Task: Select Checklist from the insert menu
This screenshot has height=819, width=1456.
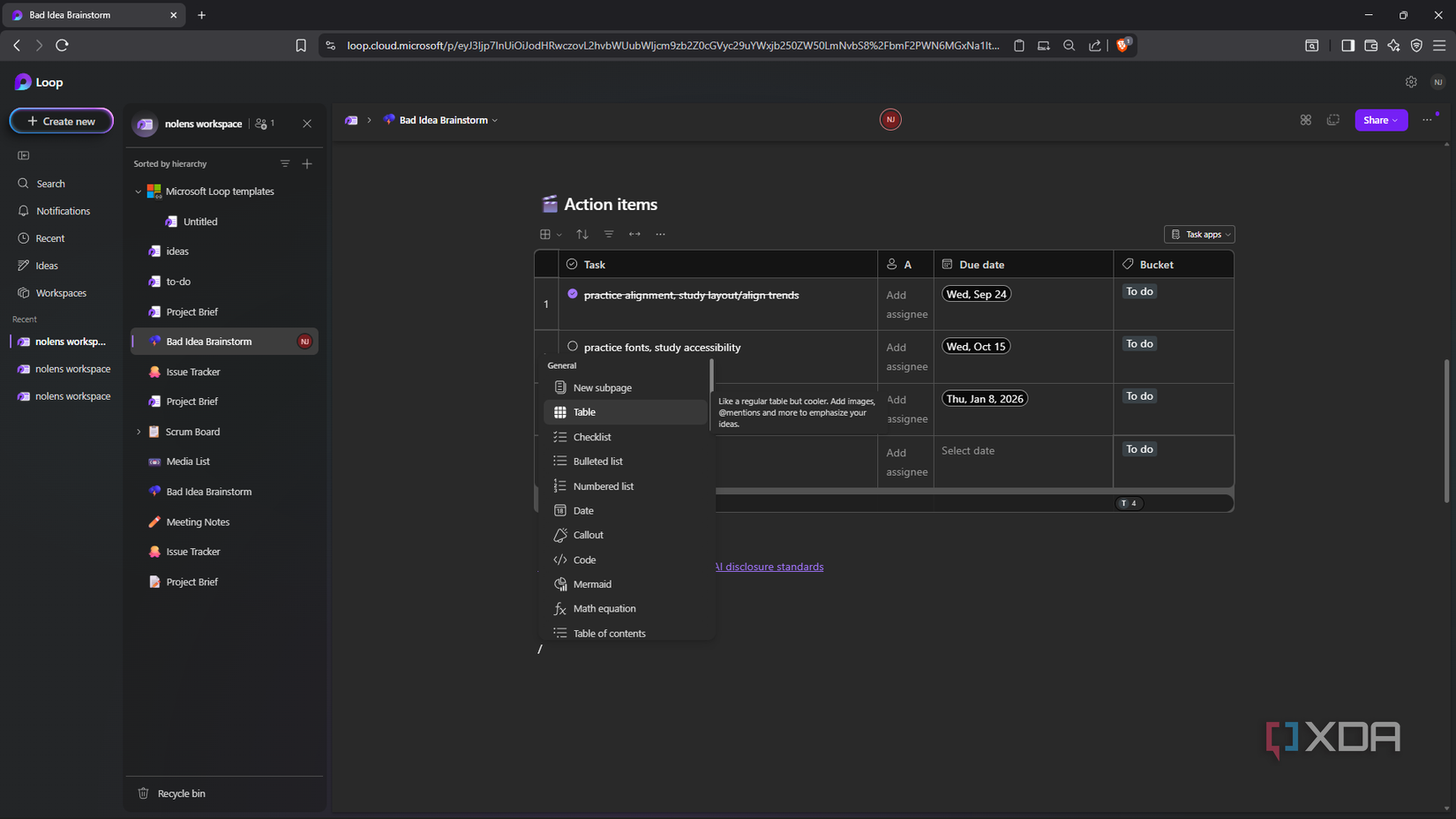Action: (591, 437)
